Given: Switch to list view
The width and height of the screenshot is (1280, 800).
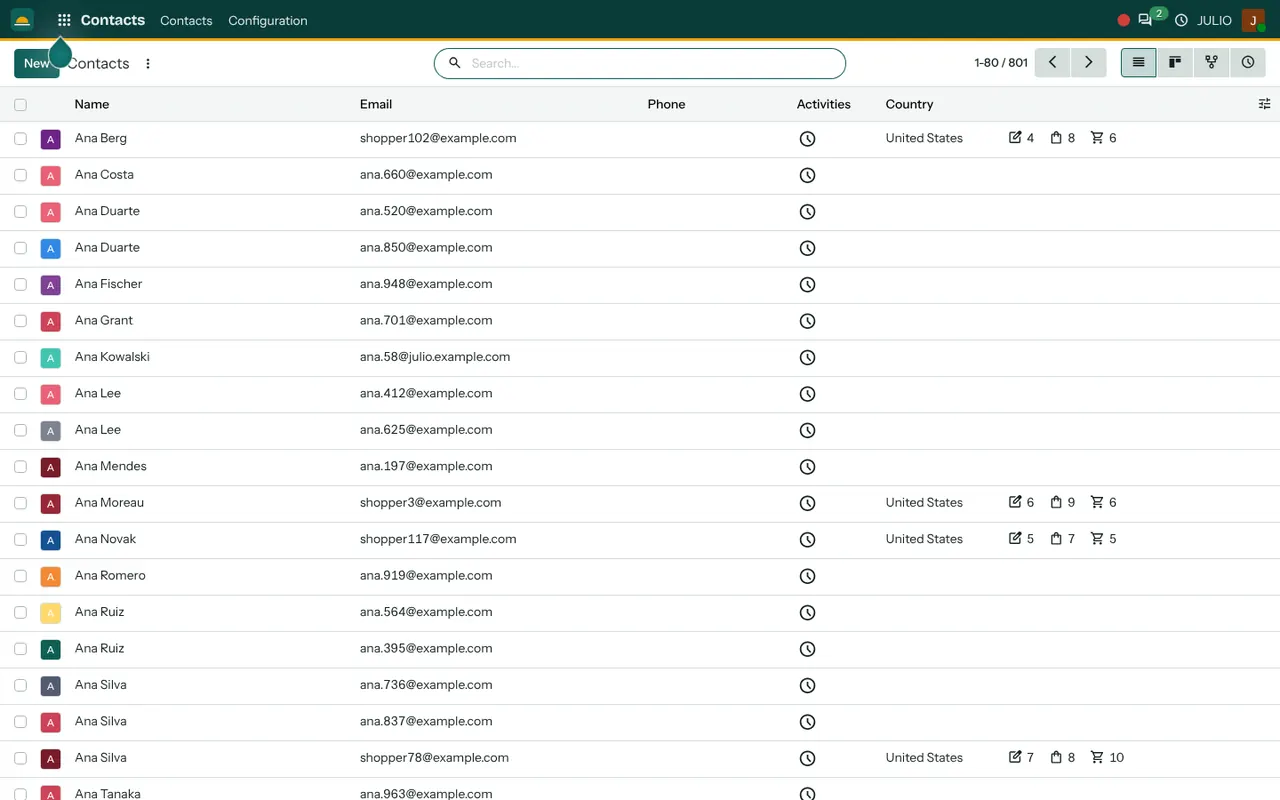Looking at the screenshot, I should 1138,62.
